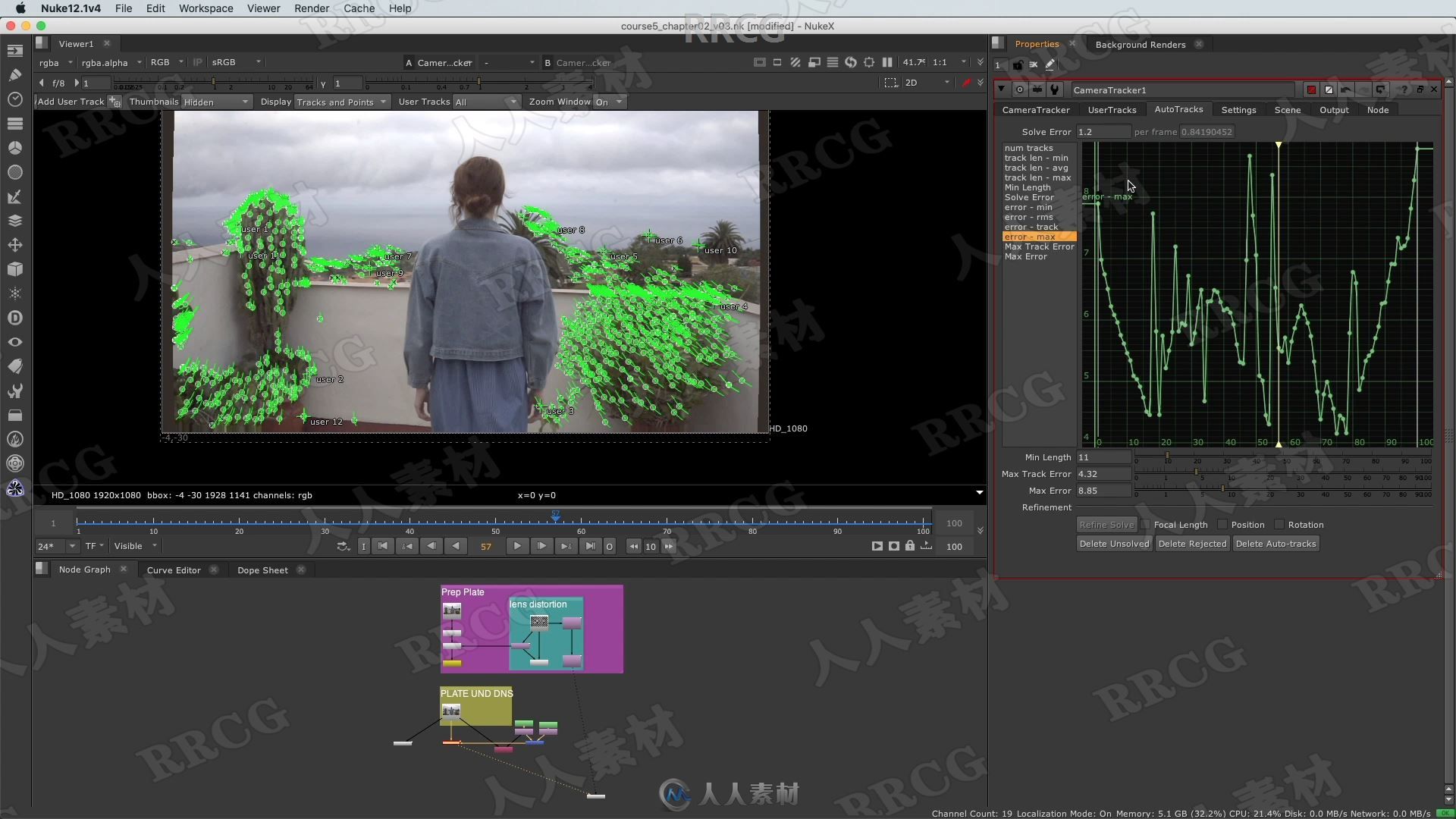Switch to the Settings tab
This screenshot has height=819, width=1456.
[1238, 110]
